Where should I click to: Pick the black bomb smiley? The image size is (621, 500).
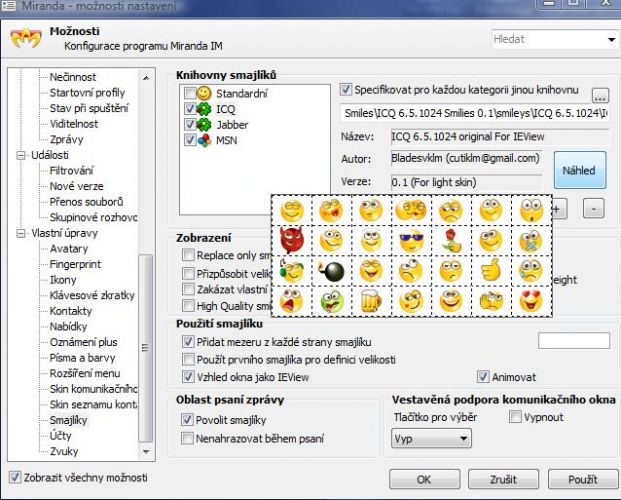[x=331, y=271]
